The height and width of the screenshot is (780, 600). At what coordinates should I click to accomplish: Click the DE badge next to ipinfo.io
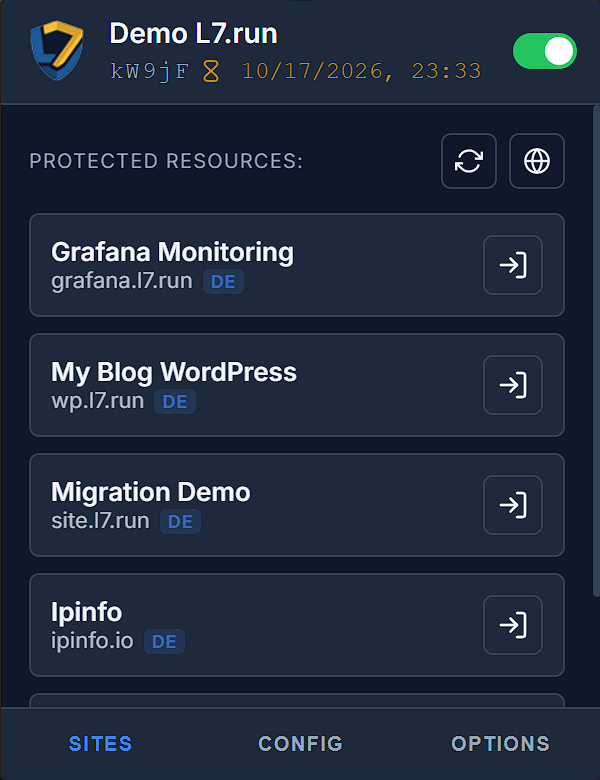[x=165, y=641]
